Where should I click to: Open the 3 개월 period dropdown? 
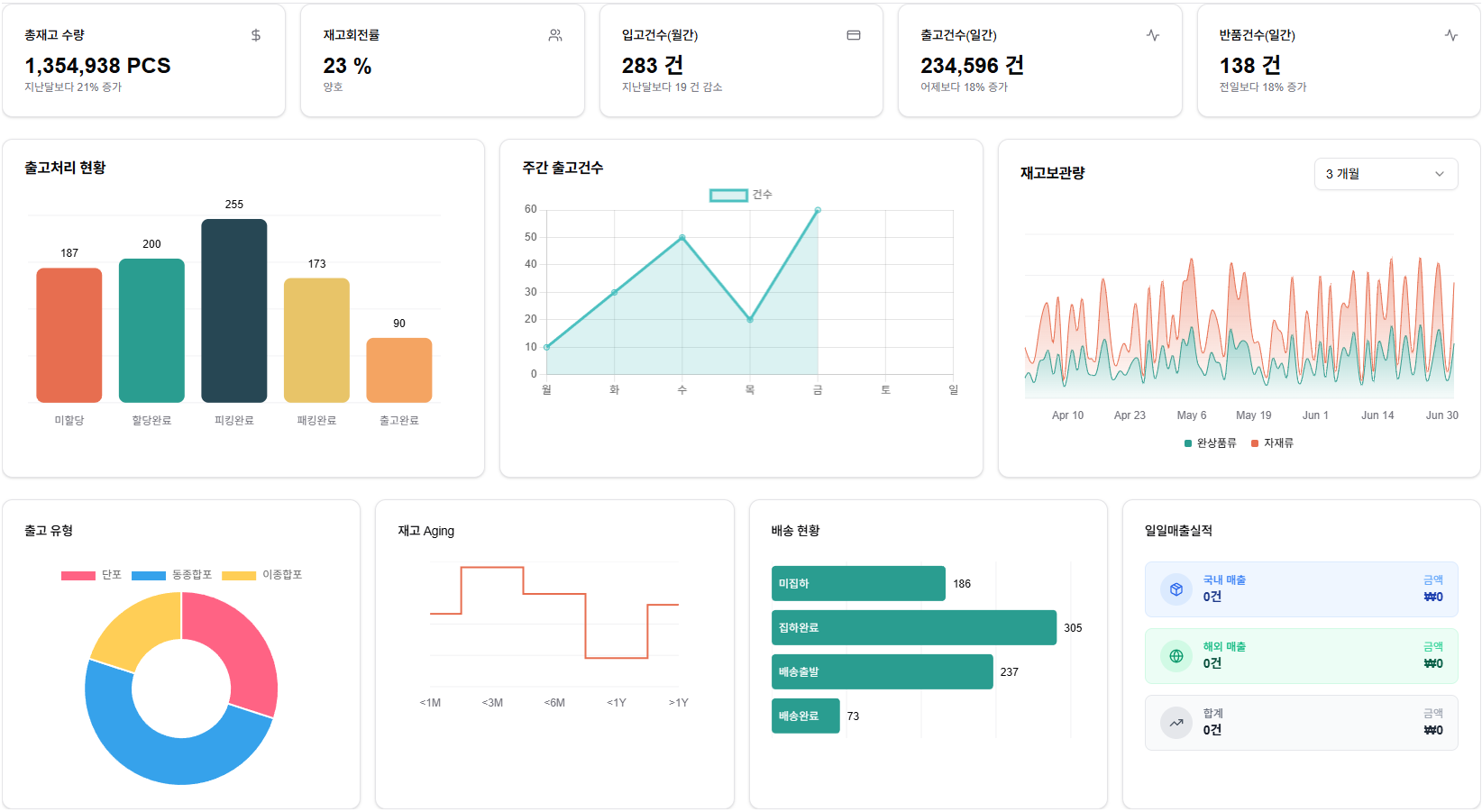[x=1386, y=174]
